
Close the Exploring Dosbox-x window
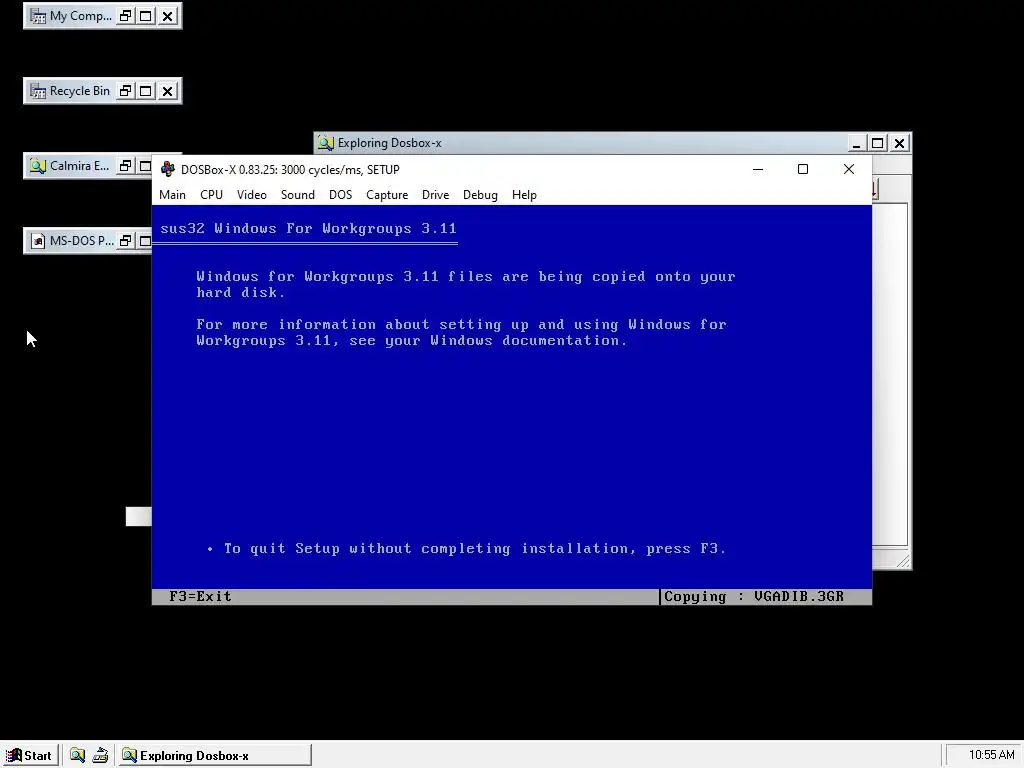point(899,143)
